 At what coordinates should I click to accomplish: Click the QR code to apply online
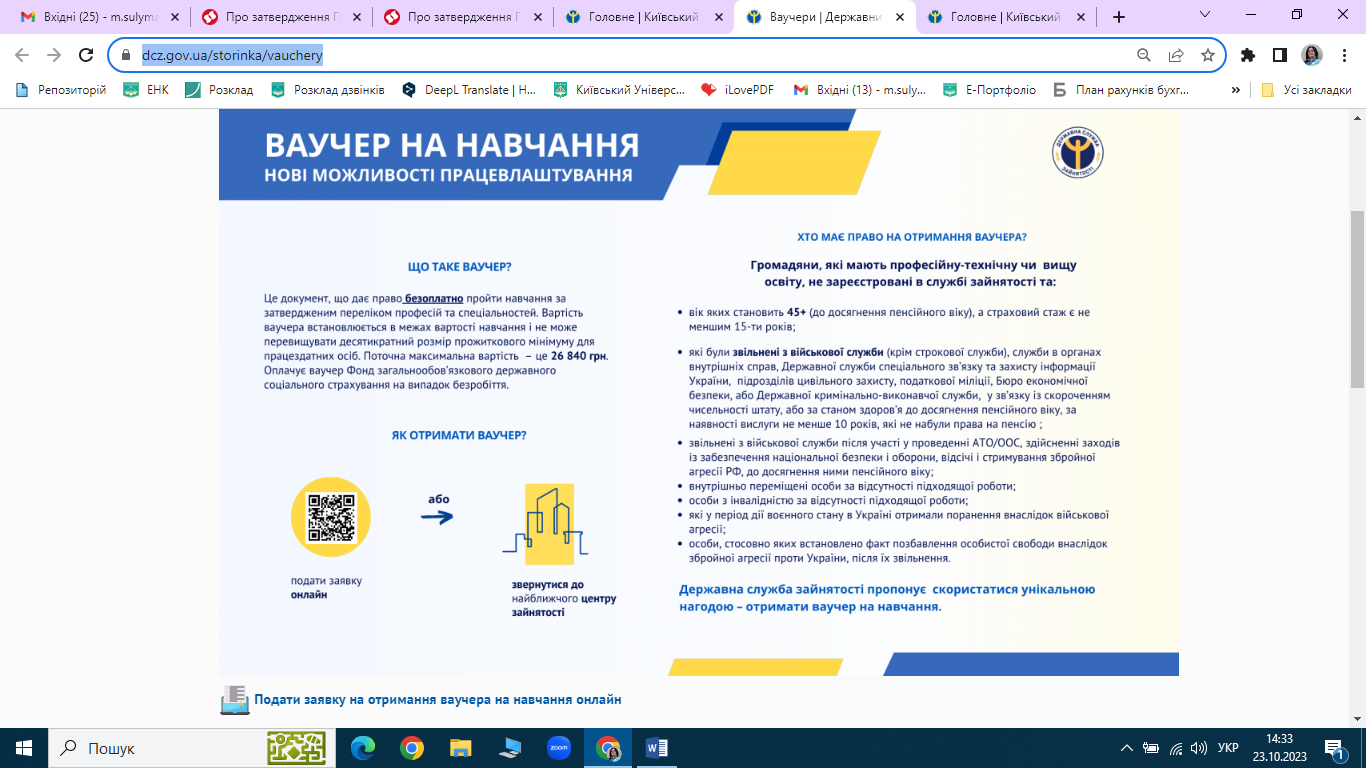[x=331, y=517]
